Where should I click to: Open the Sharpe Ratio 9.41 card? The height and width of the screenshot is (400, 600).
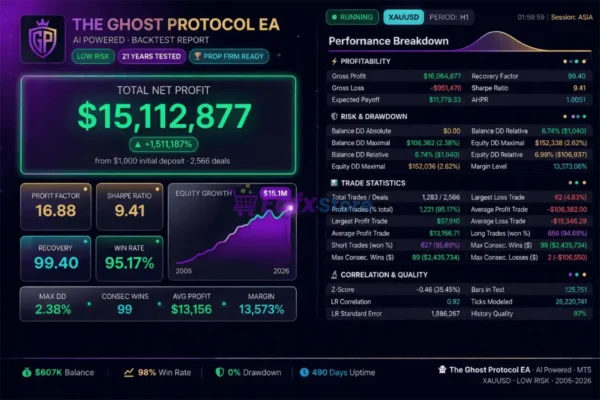click(x=130, y=206)
